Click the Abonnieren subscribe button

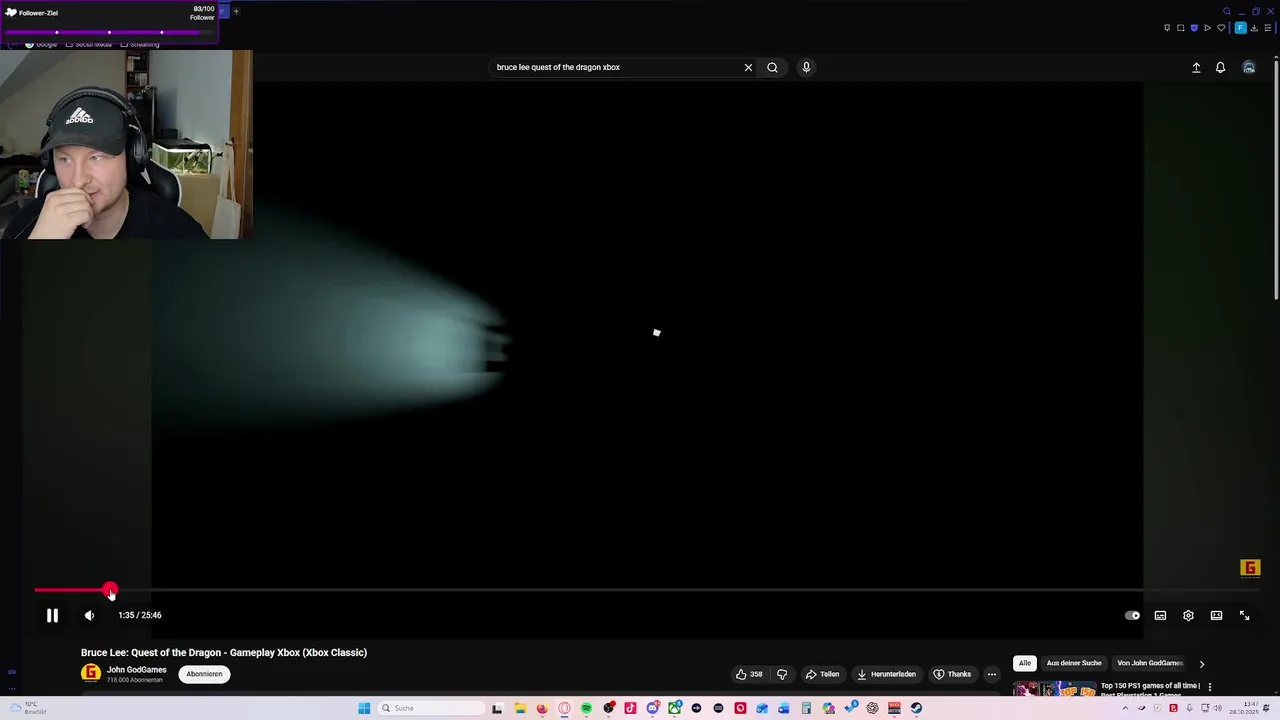tap(204, 674)
